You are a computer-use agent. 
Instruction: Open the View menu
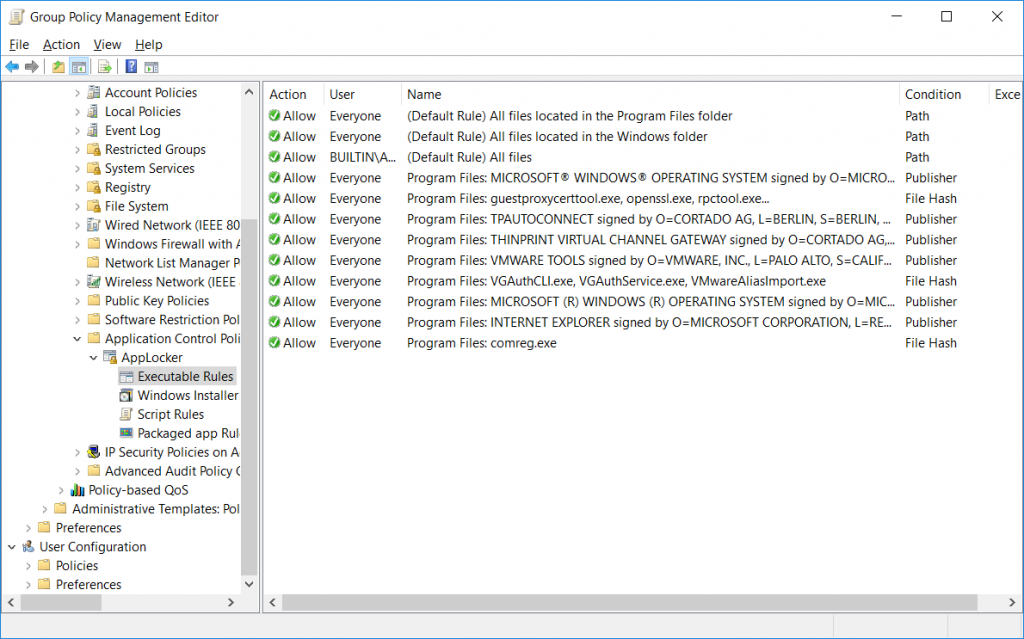point(107,44)
